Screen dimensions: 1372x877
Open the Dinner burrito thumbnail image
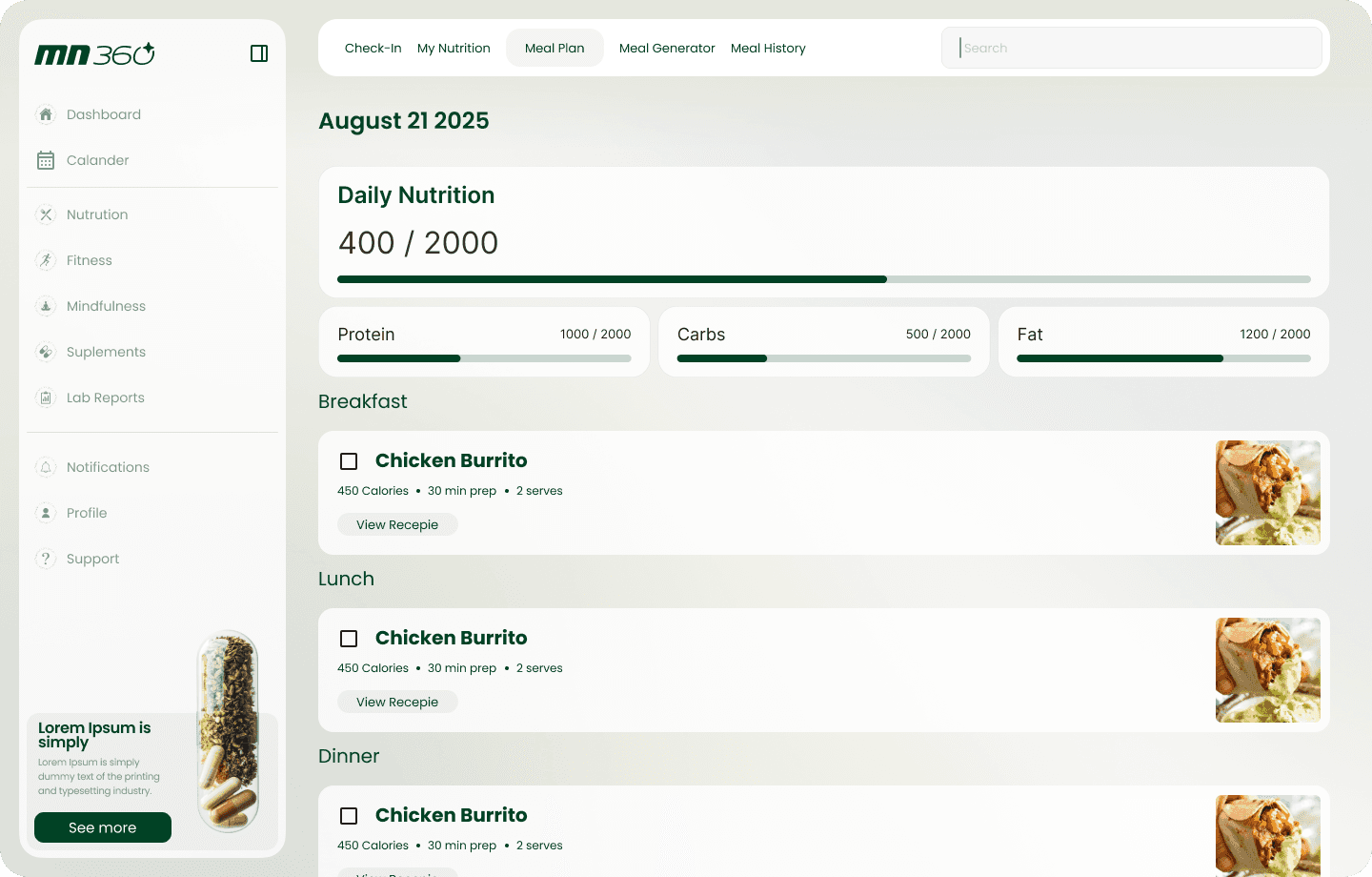point(1268,835)
